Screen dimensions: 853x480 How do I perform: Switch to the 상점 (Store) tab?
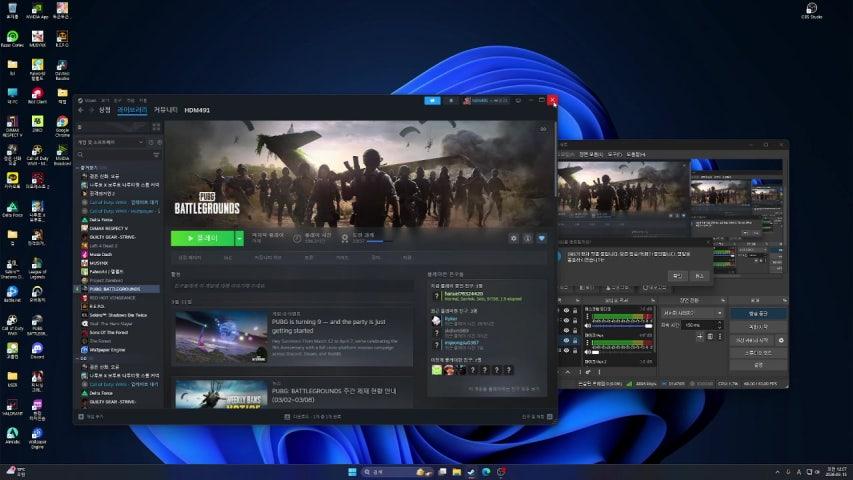[x=105, y=109]
